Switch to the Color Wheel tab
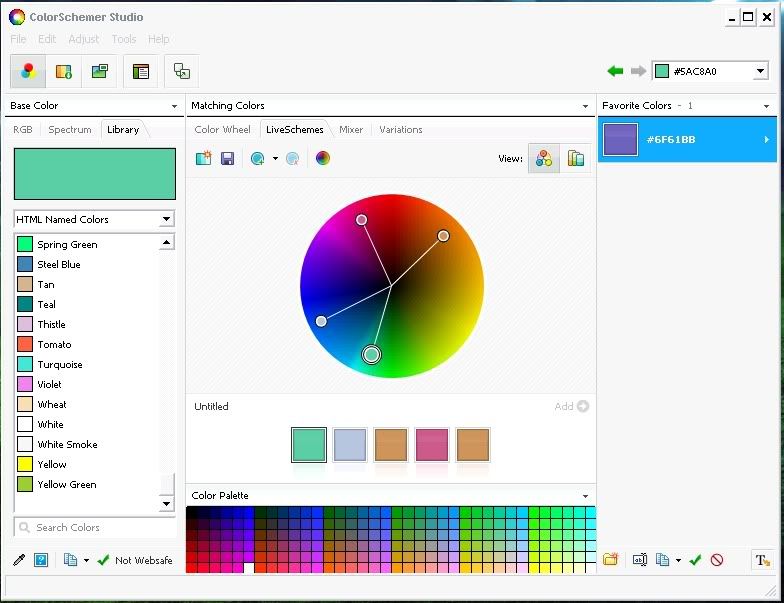The image size is (784, 603). [x=222, y=130]
